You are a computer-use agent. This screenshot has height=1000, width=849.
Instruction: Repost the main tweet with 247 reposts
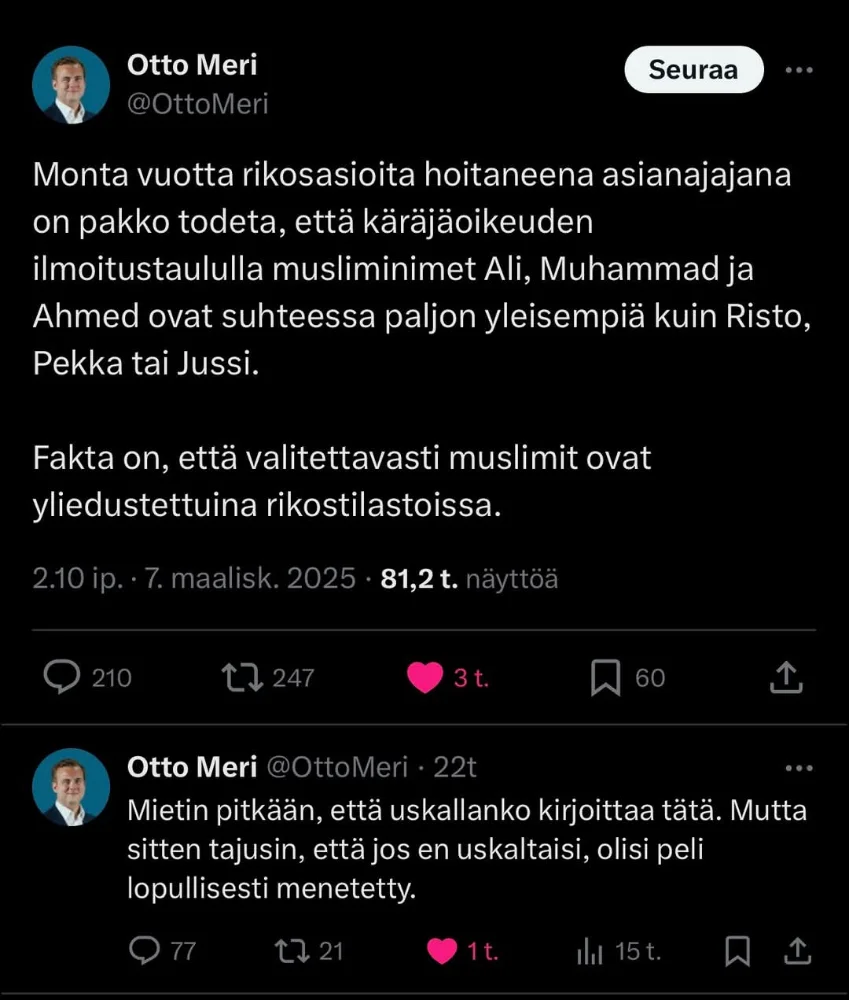pos(242,678)
